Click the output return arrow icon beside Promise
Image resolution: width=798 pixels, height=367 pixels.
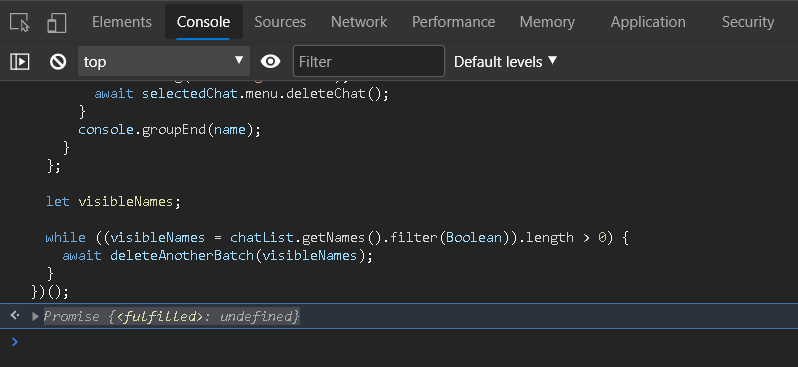point(15,316)
